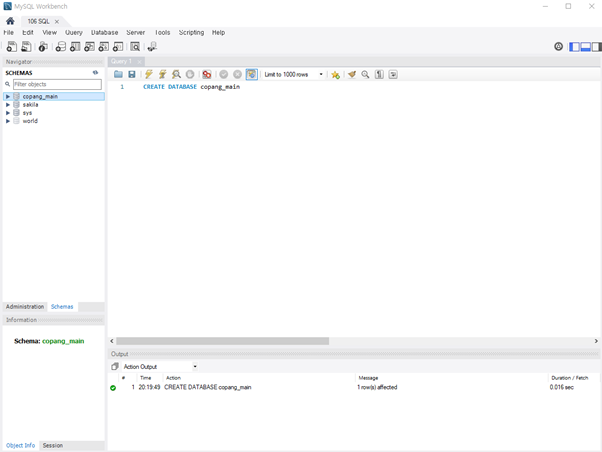
Task: Create a new schema icon
Action: 61,47
